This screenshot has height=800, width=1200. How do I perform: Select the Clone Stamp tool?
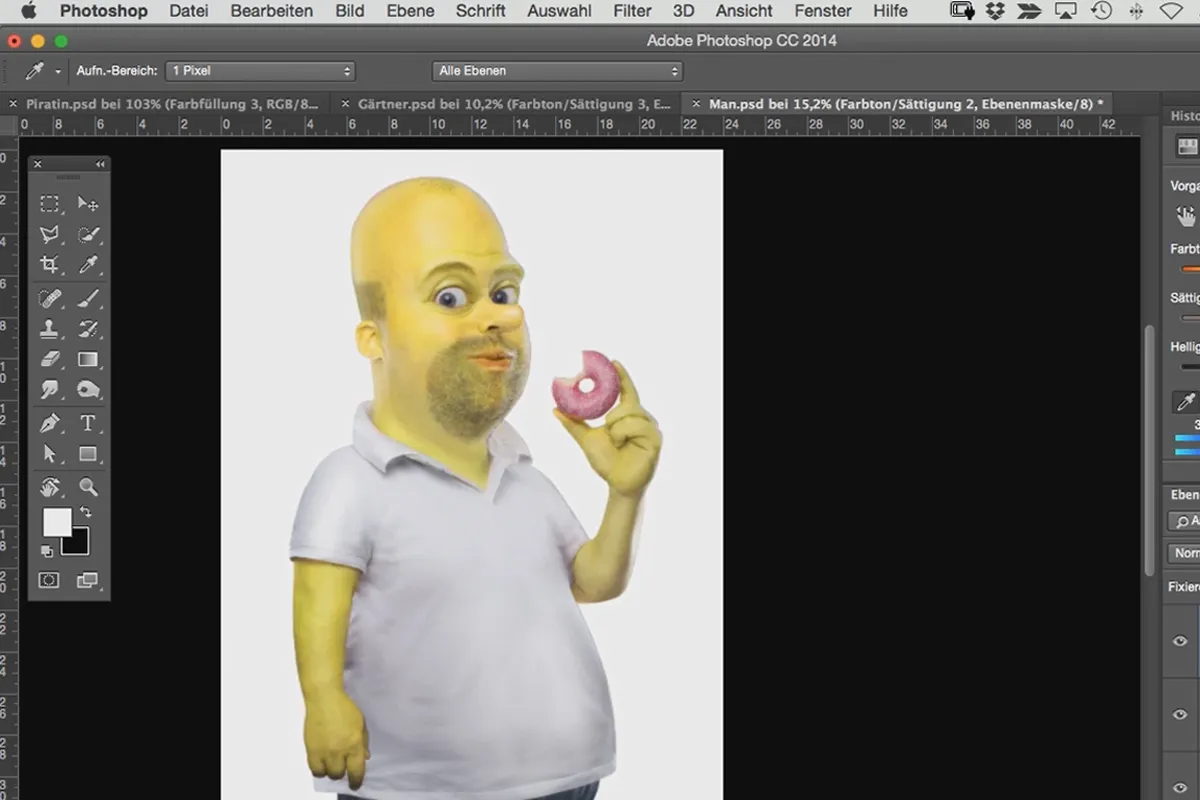(49, 328)
